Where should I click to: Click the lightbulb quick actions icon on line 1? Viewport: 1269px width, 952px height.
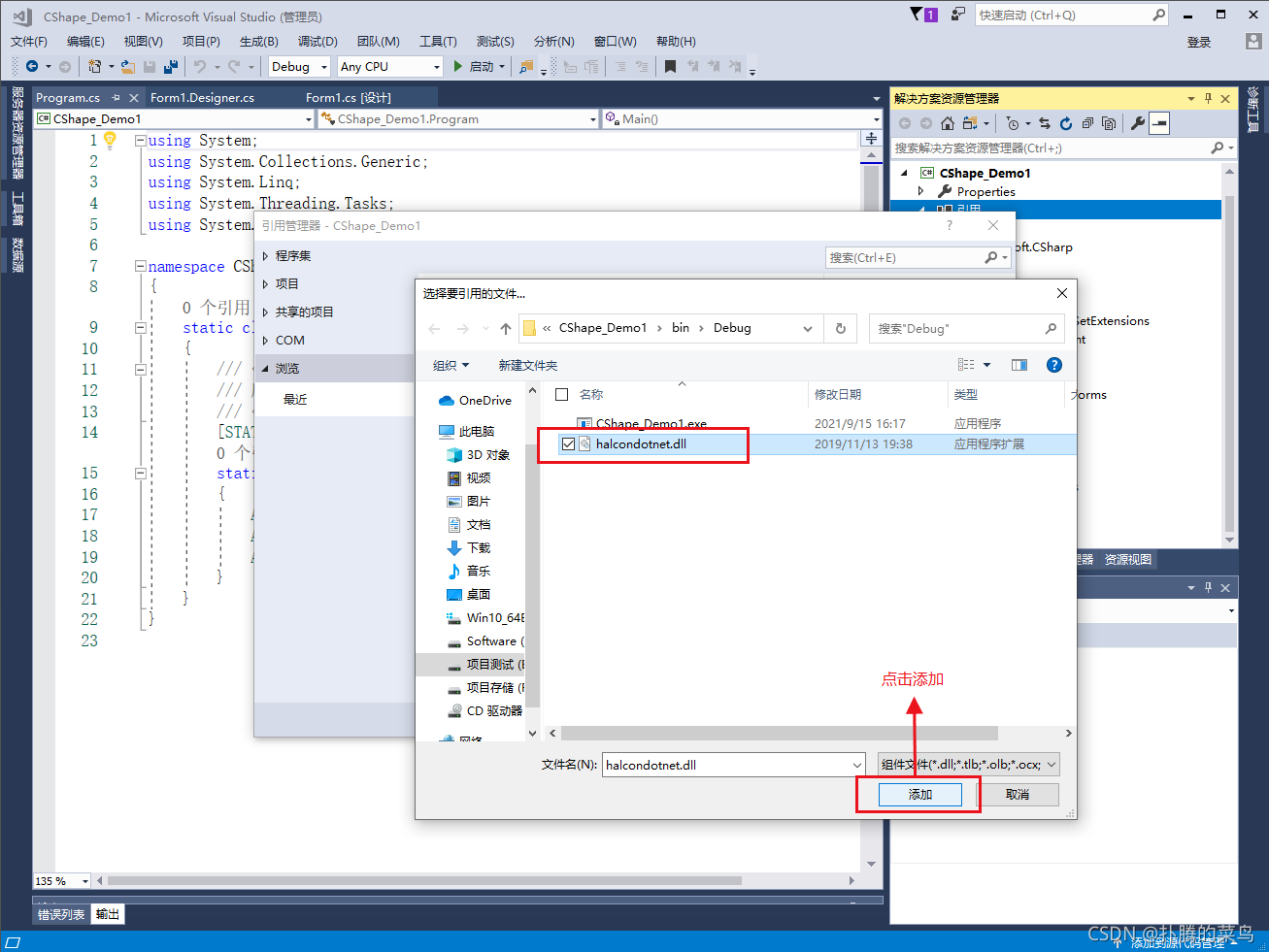tap(110, 140)
